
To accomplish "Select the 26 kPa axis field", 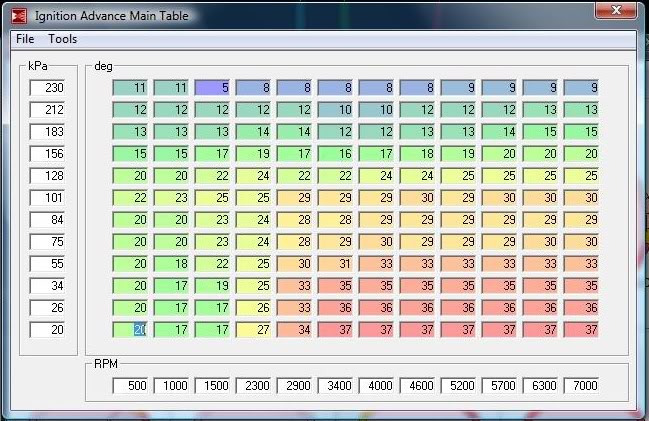I will [47, 308].
